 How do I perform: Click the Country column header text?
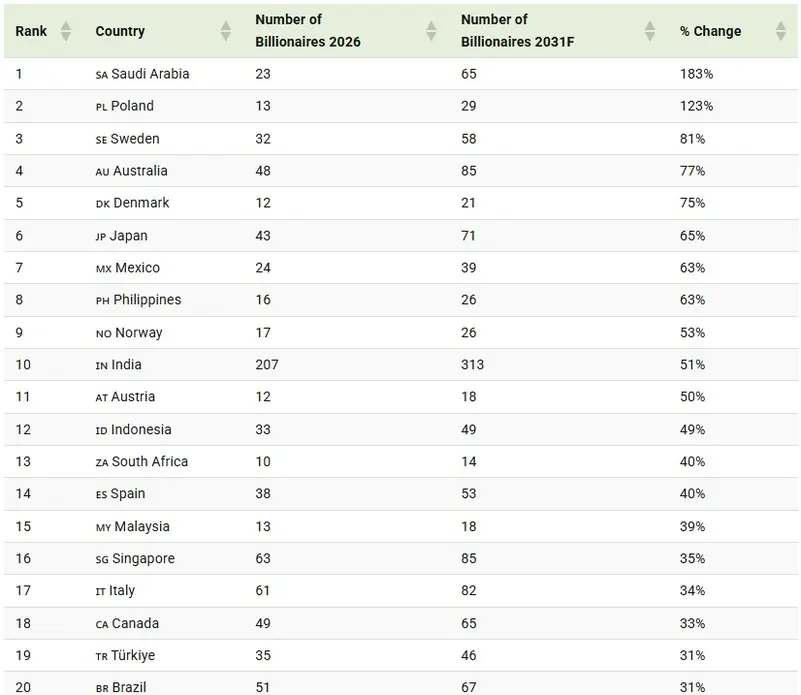(120, 31)
